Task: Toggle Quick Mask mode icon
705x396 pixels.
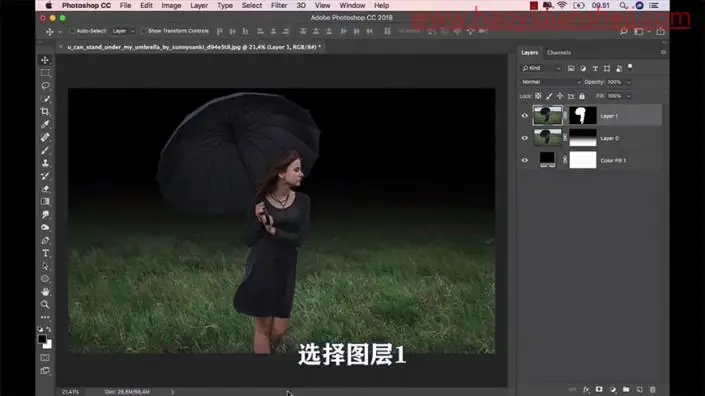Action: click(45, 358)
